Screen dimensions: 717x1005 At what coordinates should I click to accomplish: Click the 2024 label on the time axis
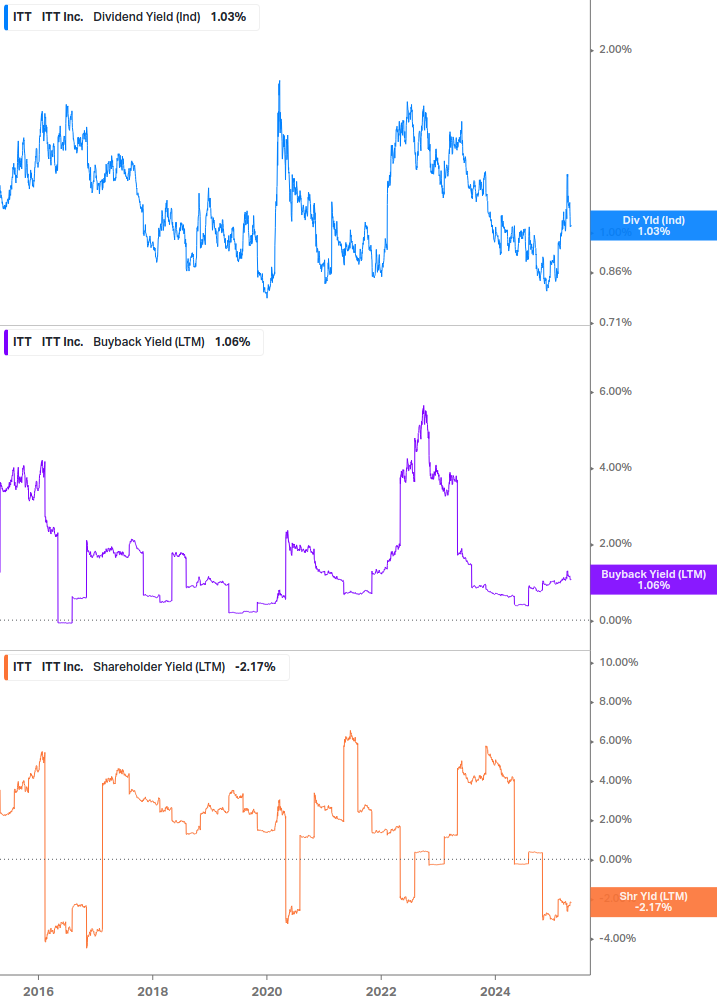tap(495, 992)
